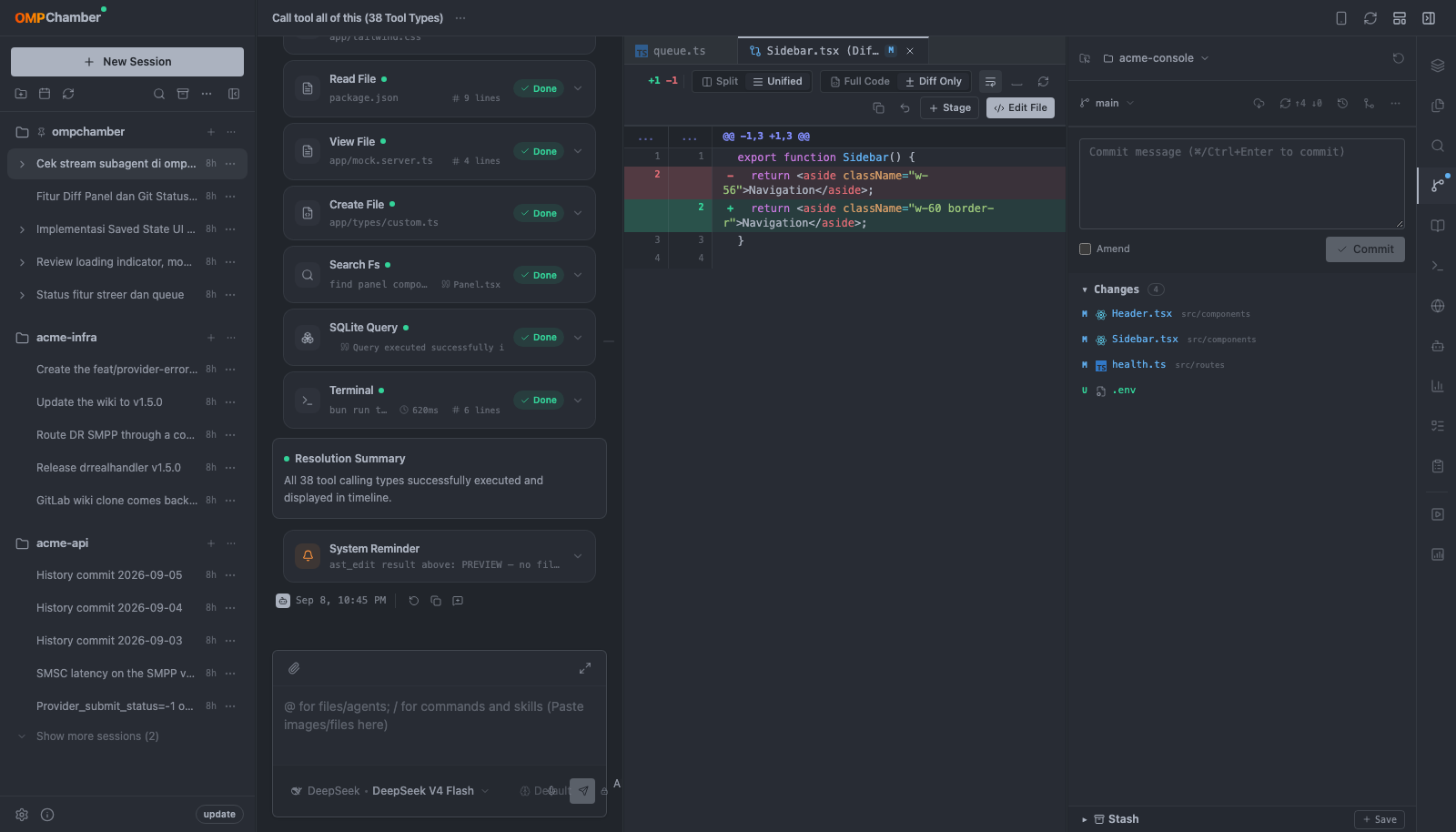
Task: Open the ellipsis menu beside the session title
Action: tap(460, 18)
